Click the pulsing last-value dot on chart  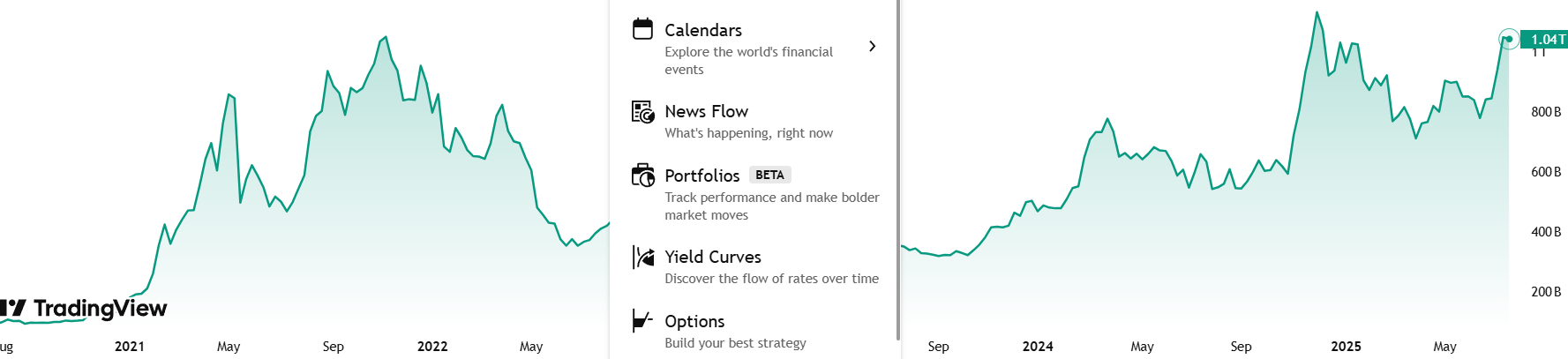[x=1509, y=39]
